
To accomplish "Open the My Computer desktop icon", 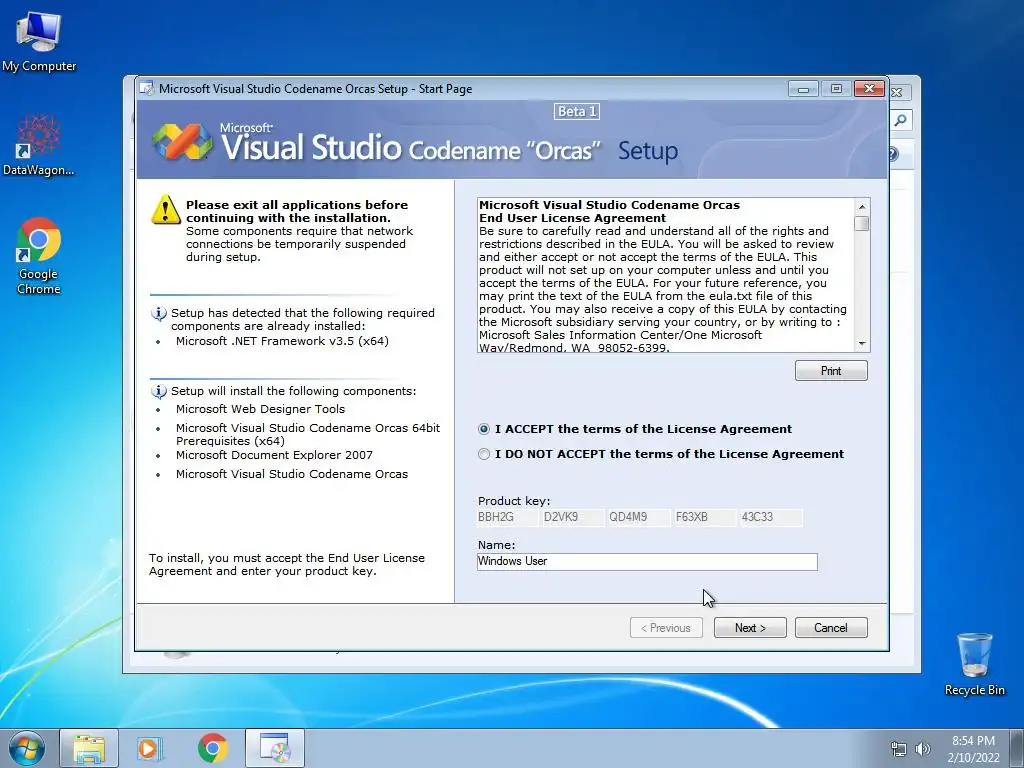I will click(39, 41).
